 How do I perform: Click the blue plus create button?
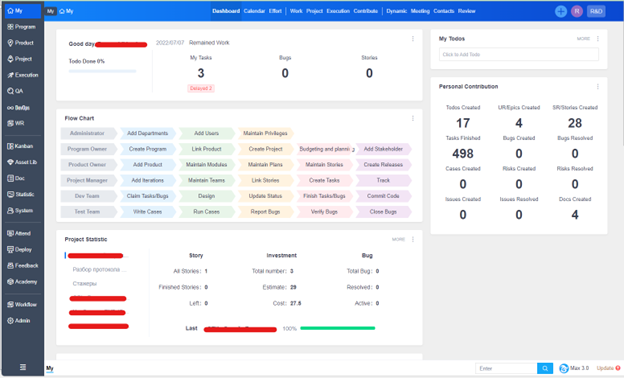coord(561,11)
